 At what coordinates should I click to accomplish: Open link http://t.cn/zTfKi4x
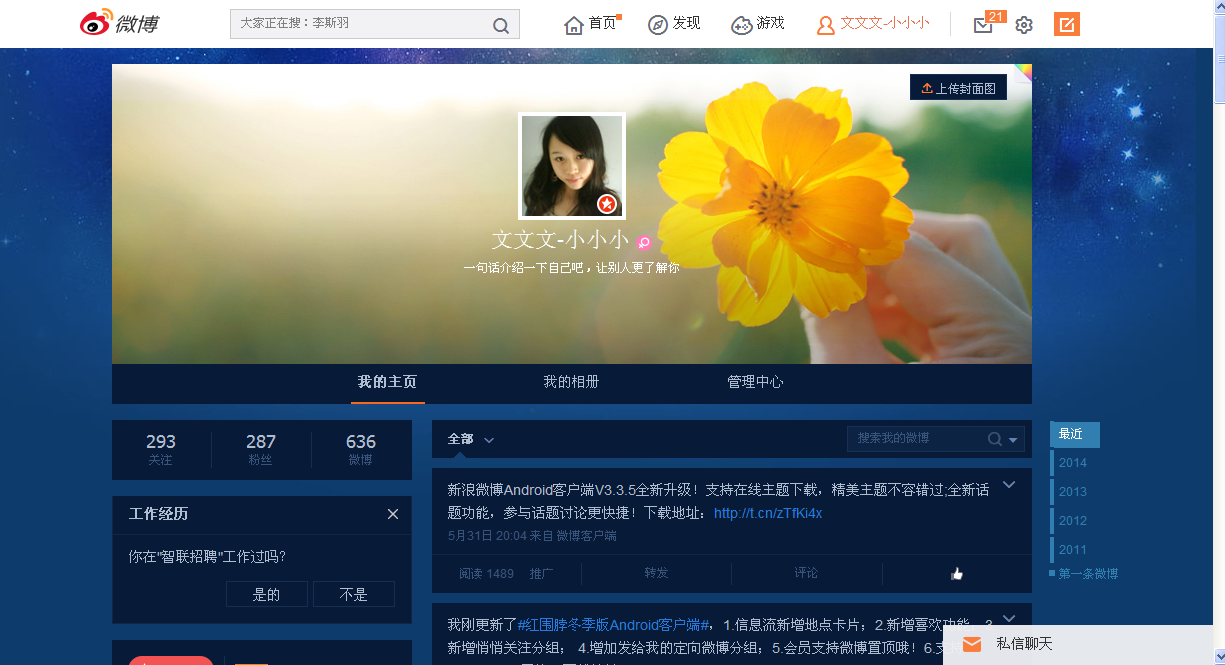point(768,513)
